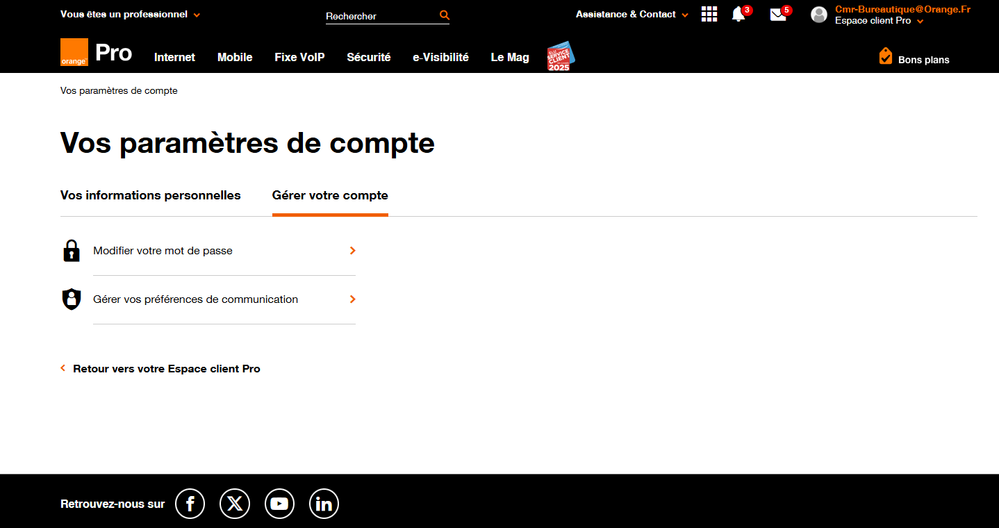
Task: Open notifications bell icon
Action: 738,14
